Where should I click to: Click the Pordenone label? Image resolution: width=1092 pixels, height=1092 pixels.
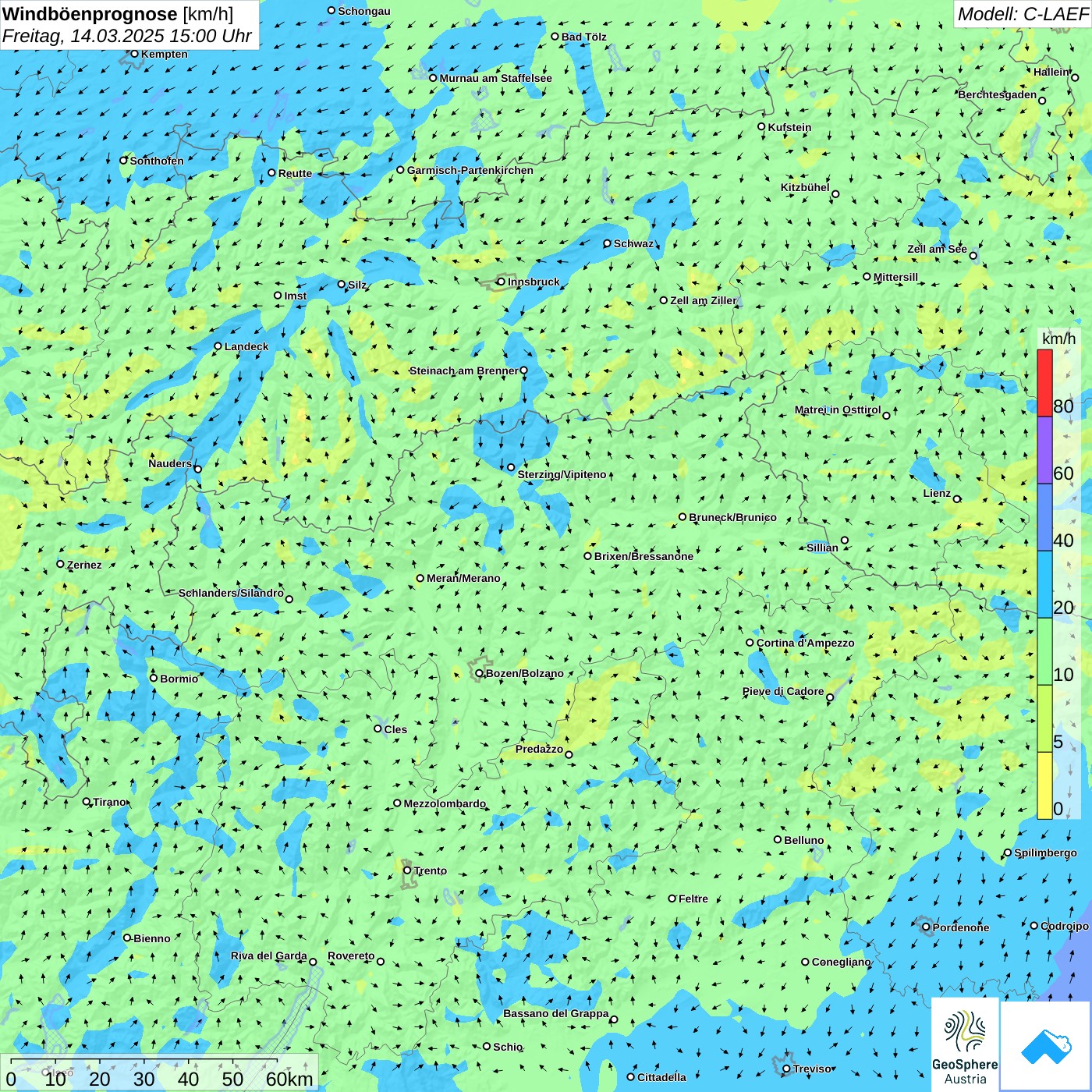(961, 927)
